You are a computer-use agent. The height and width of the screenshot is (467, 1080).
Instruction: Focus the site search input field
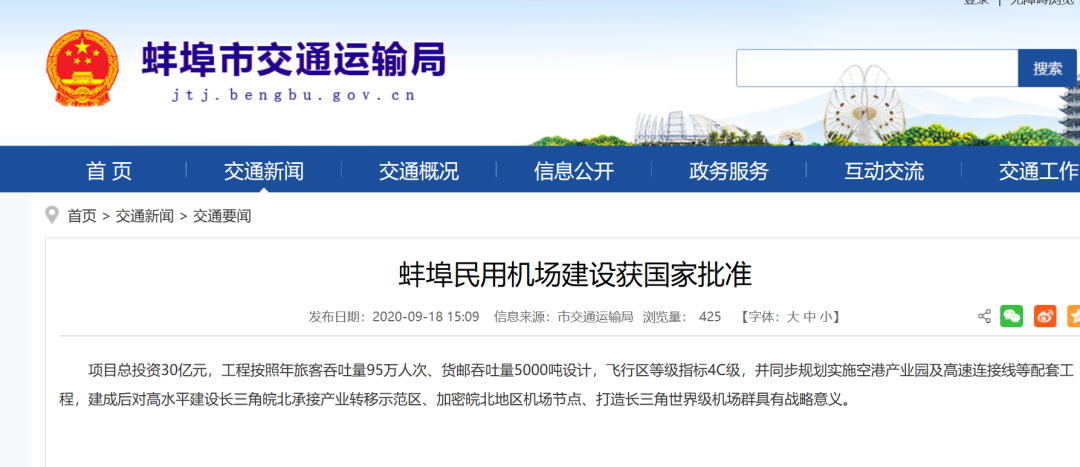click(x=877, y=68)
